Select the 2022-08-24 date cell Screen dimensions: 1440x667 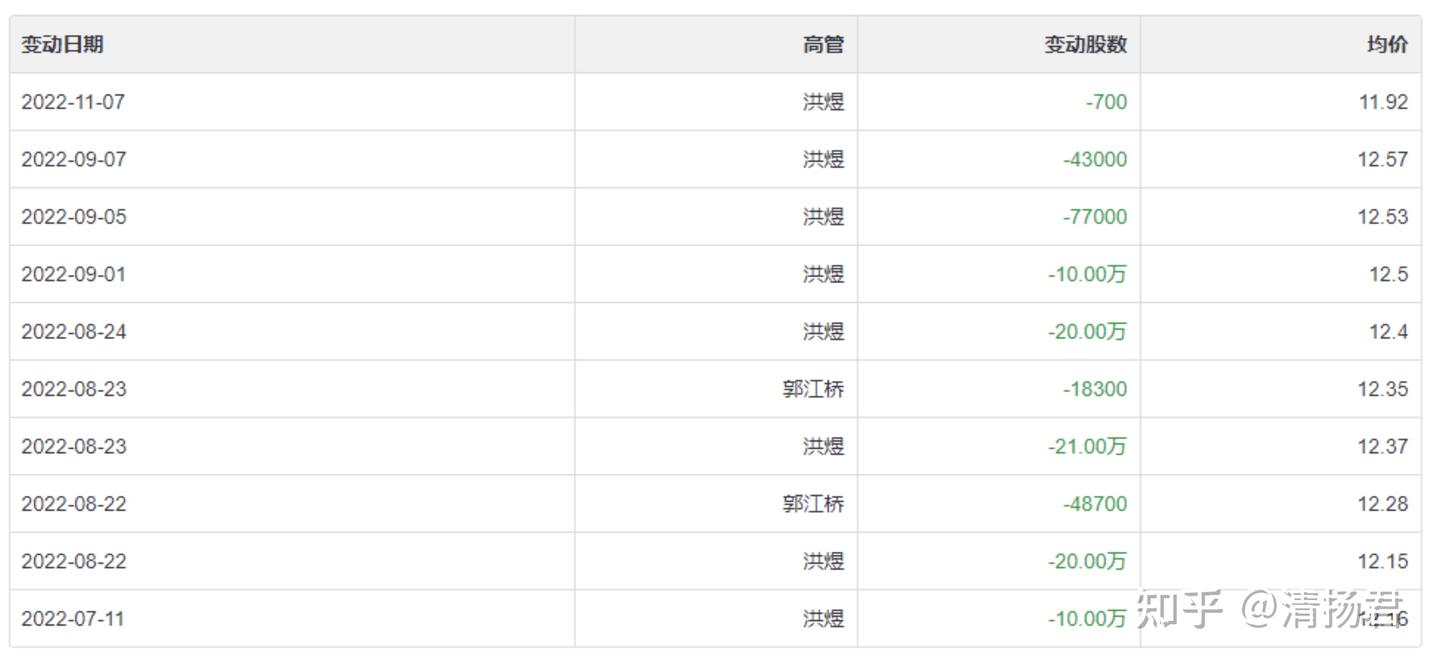click(x=74, y=332)
